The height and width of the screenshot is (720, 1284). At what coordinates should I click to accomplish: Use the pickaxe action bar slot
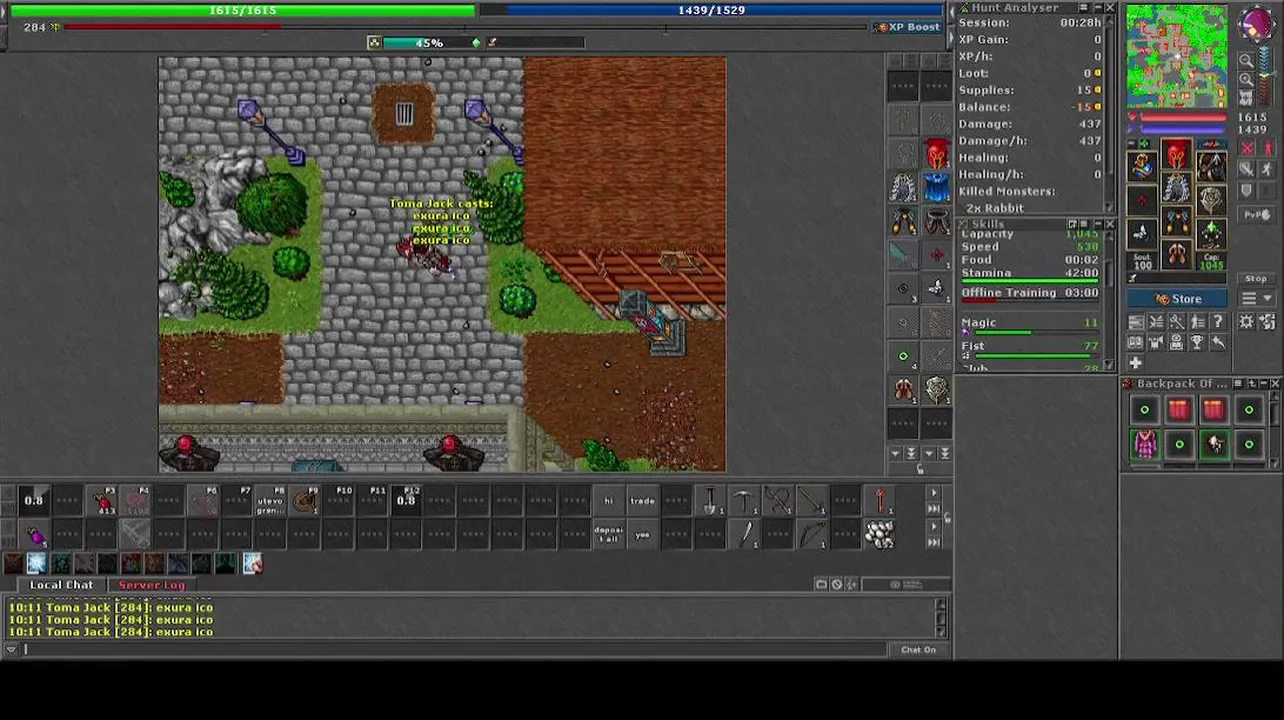(744, 501)
